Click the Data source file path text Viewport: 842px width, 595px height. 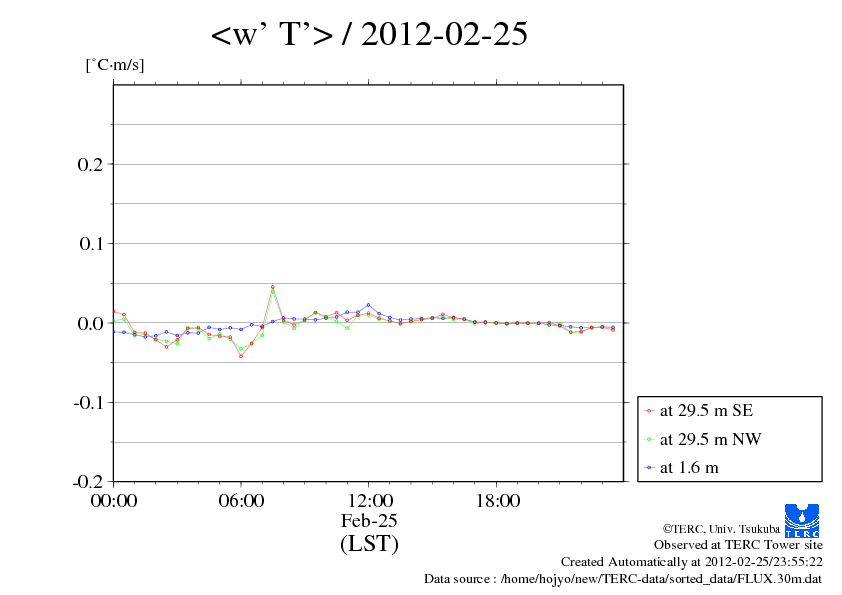tap(623, 579)
